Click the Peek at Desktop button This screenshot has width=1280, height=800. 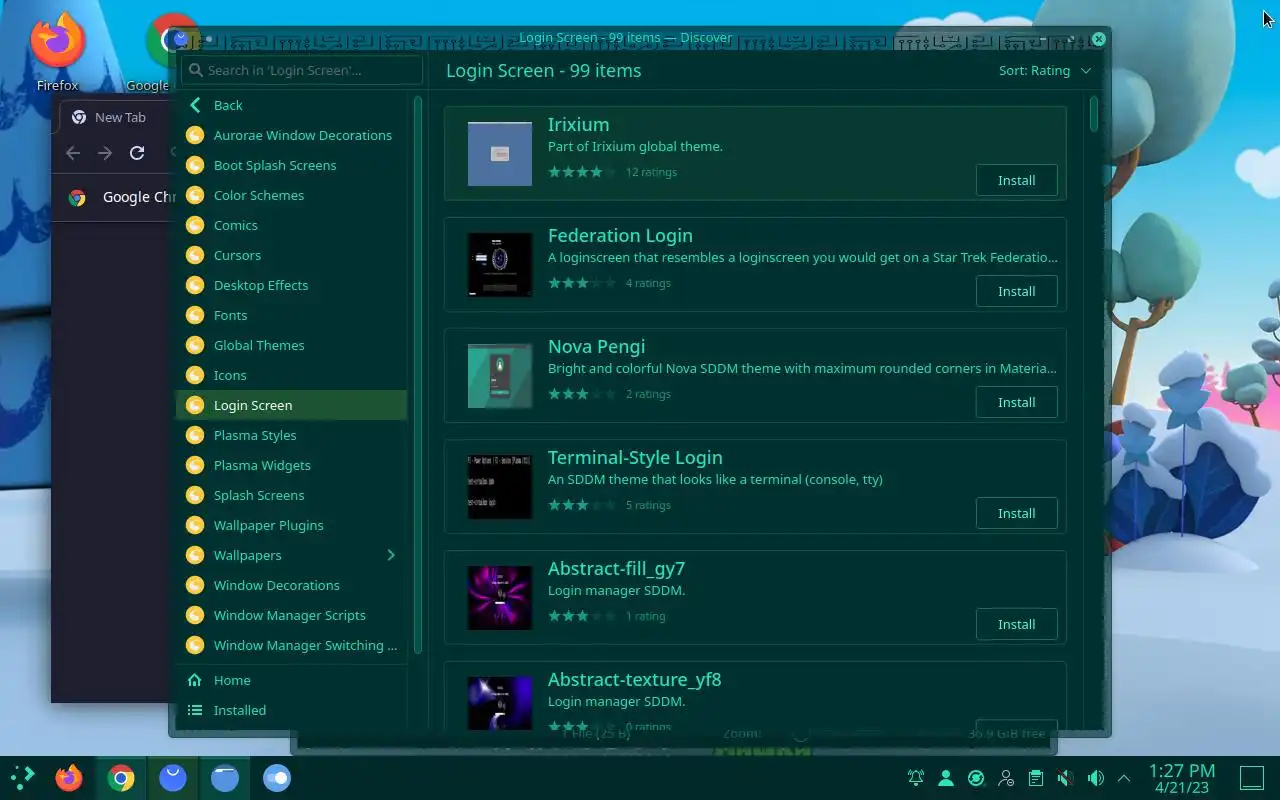click(1252, 778)
